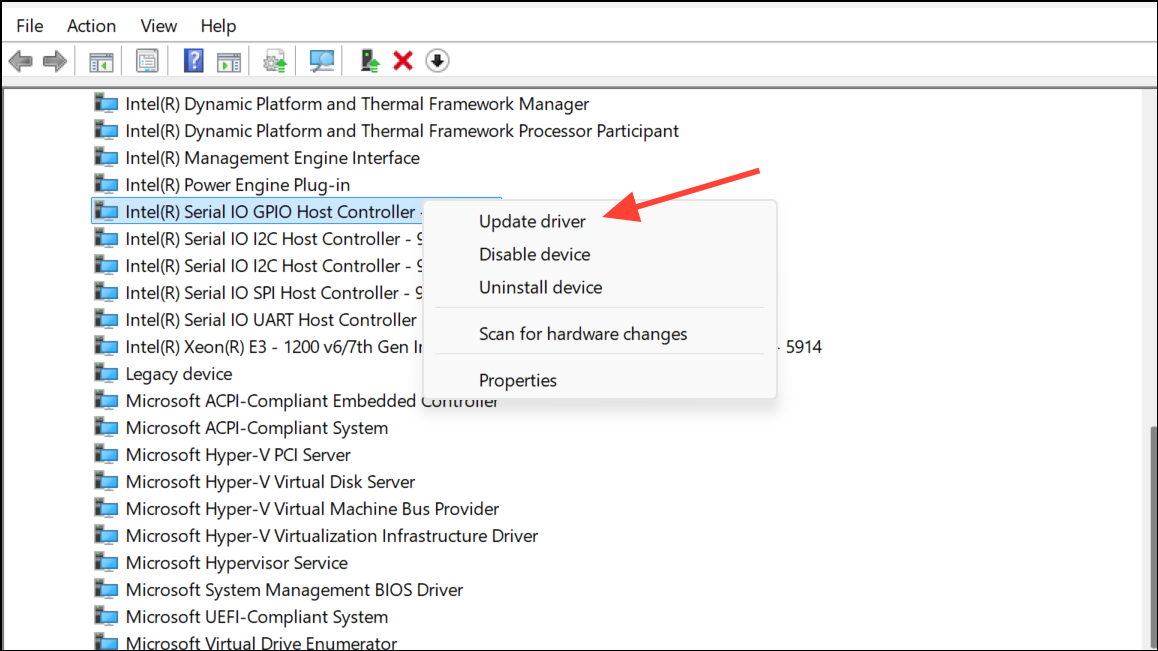Select Intel(R) Serial IO SPI Host Controller
The width and height of the screenshot is (1158, 651).
tap(274, 293)
